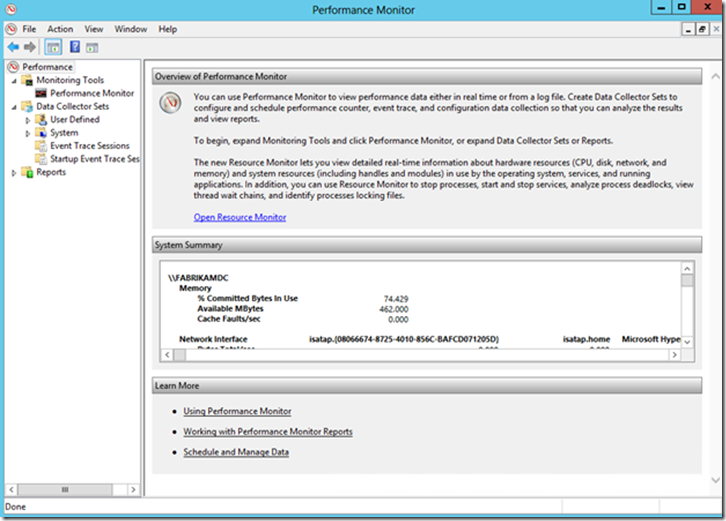726x521 pixels.
Task: Click System Summary horizontal scroll left arrow
Action: pyautogui.click(x=167, y=355)
